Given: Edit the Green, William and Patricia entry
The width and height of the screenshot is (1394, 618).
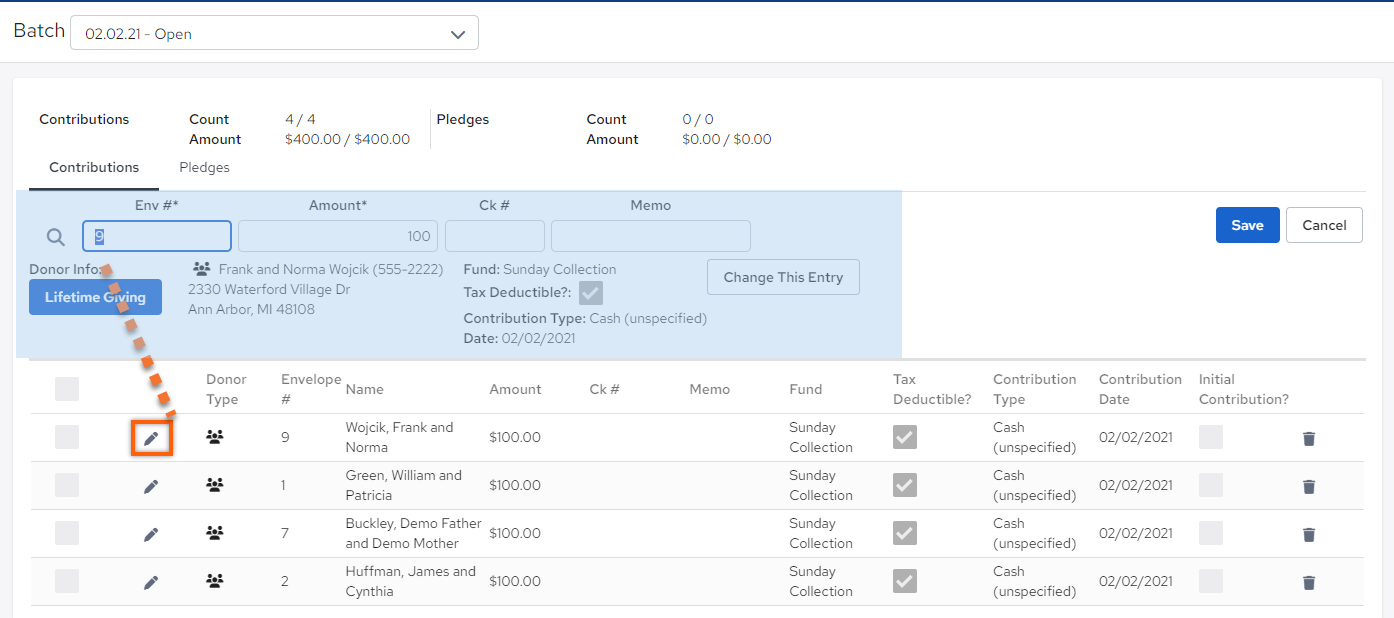Looking at the screenshot, I should tap(151, 486).
